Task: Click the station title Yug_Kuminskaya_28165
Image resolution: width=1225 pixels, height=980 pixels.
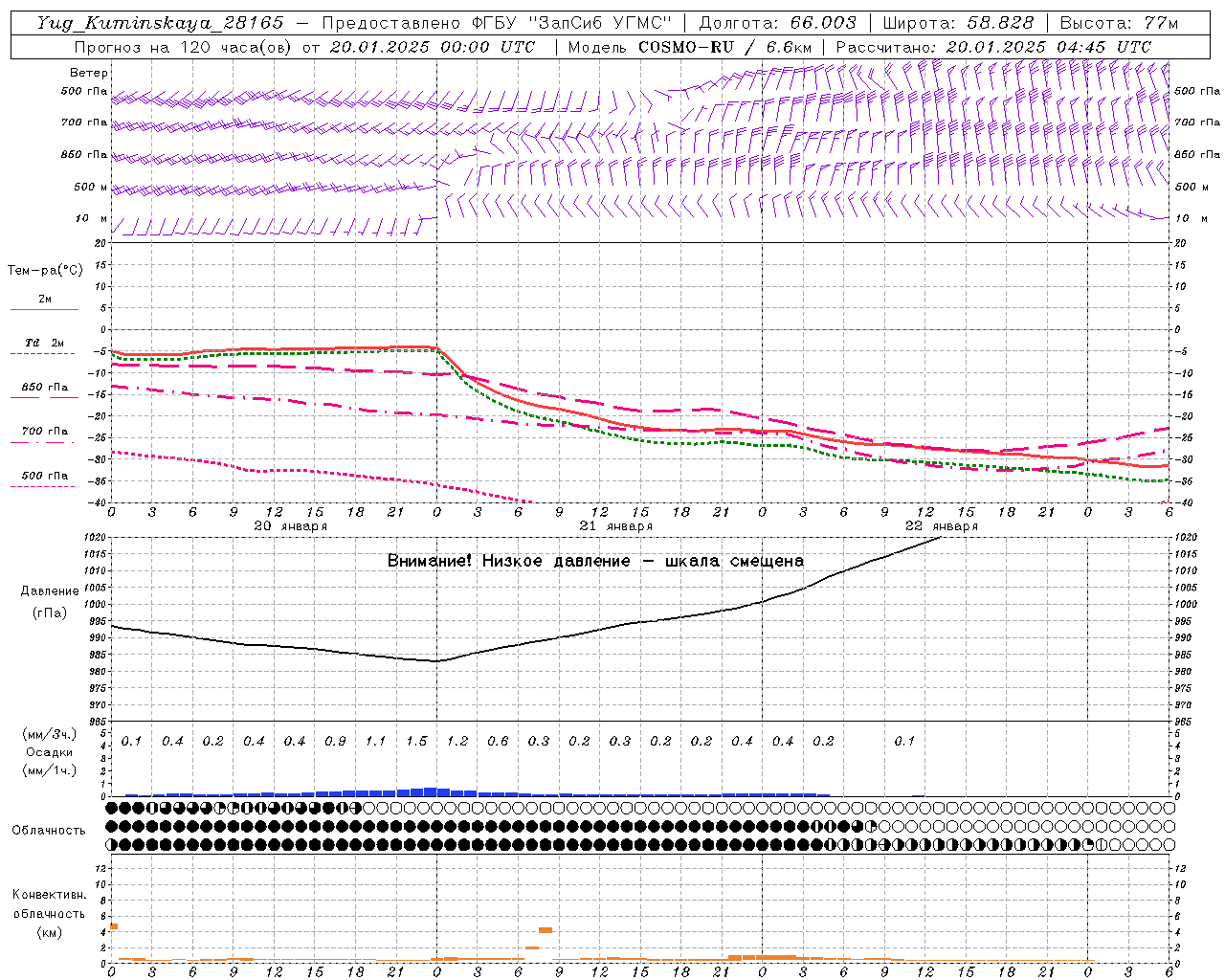Action: (x=160, y=23)
